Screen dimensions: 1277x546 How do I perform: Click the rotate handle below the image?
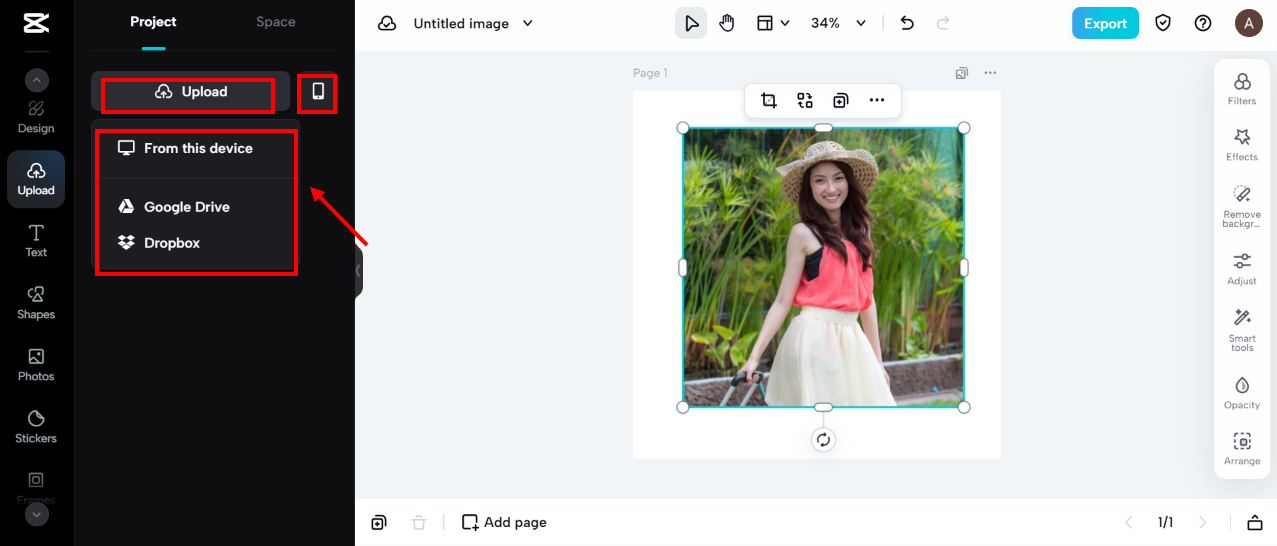pyautogui.click(x=823, y=440)
